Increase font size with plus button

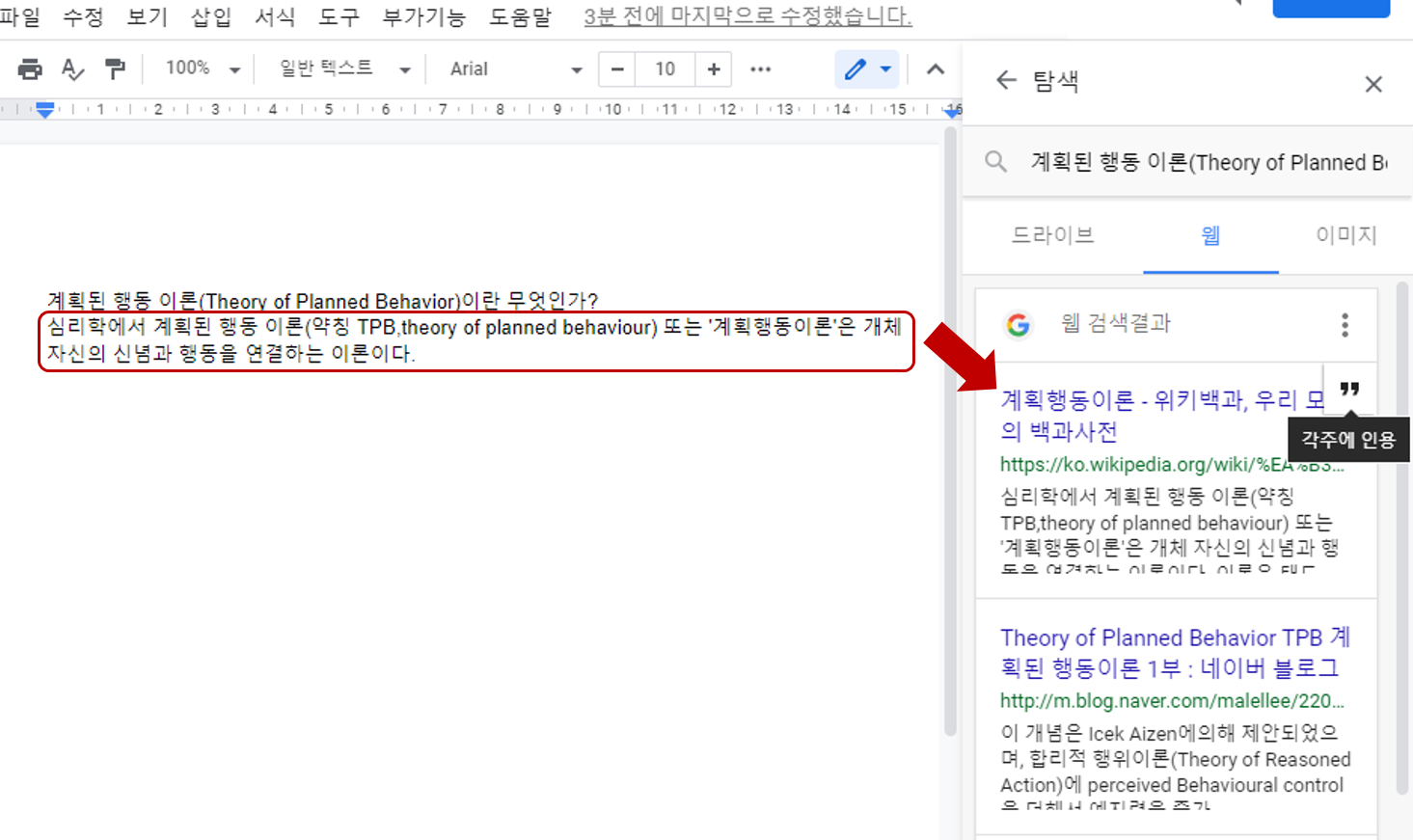[714, 69]
